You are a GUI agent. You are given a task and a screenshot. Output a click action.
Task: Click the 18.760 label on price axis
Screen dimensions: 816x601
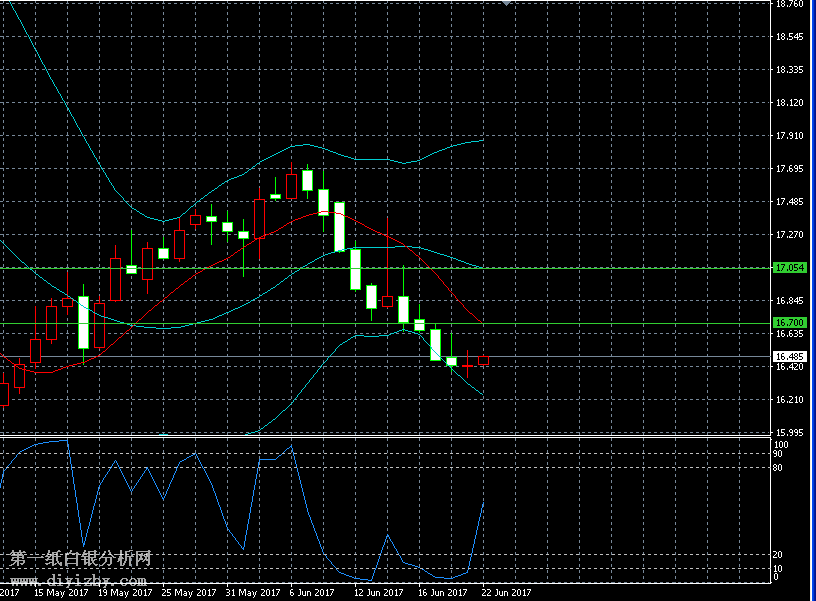789,4
